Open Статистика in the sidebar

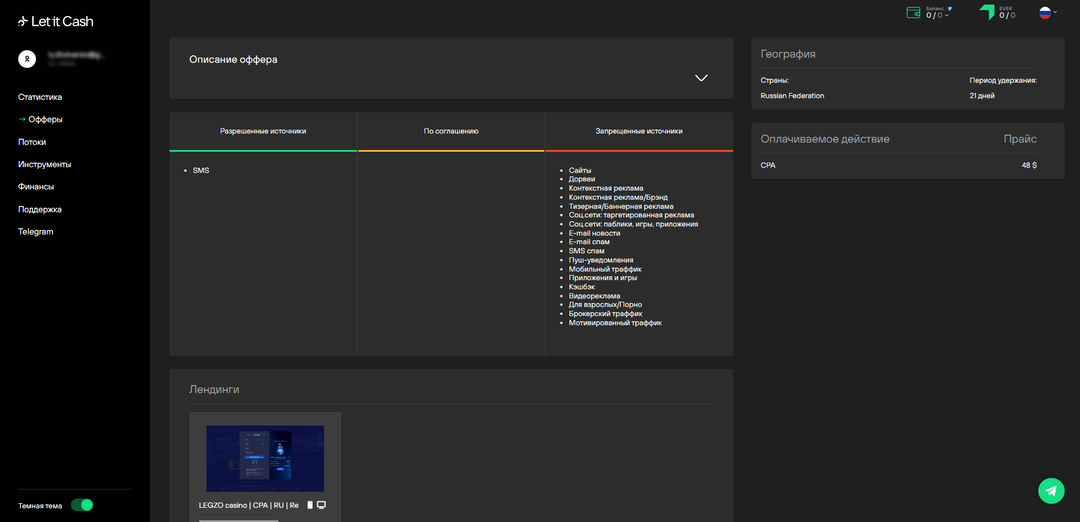click(x=40, y=97)
